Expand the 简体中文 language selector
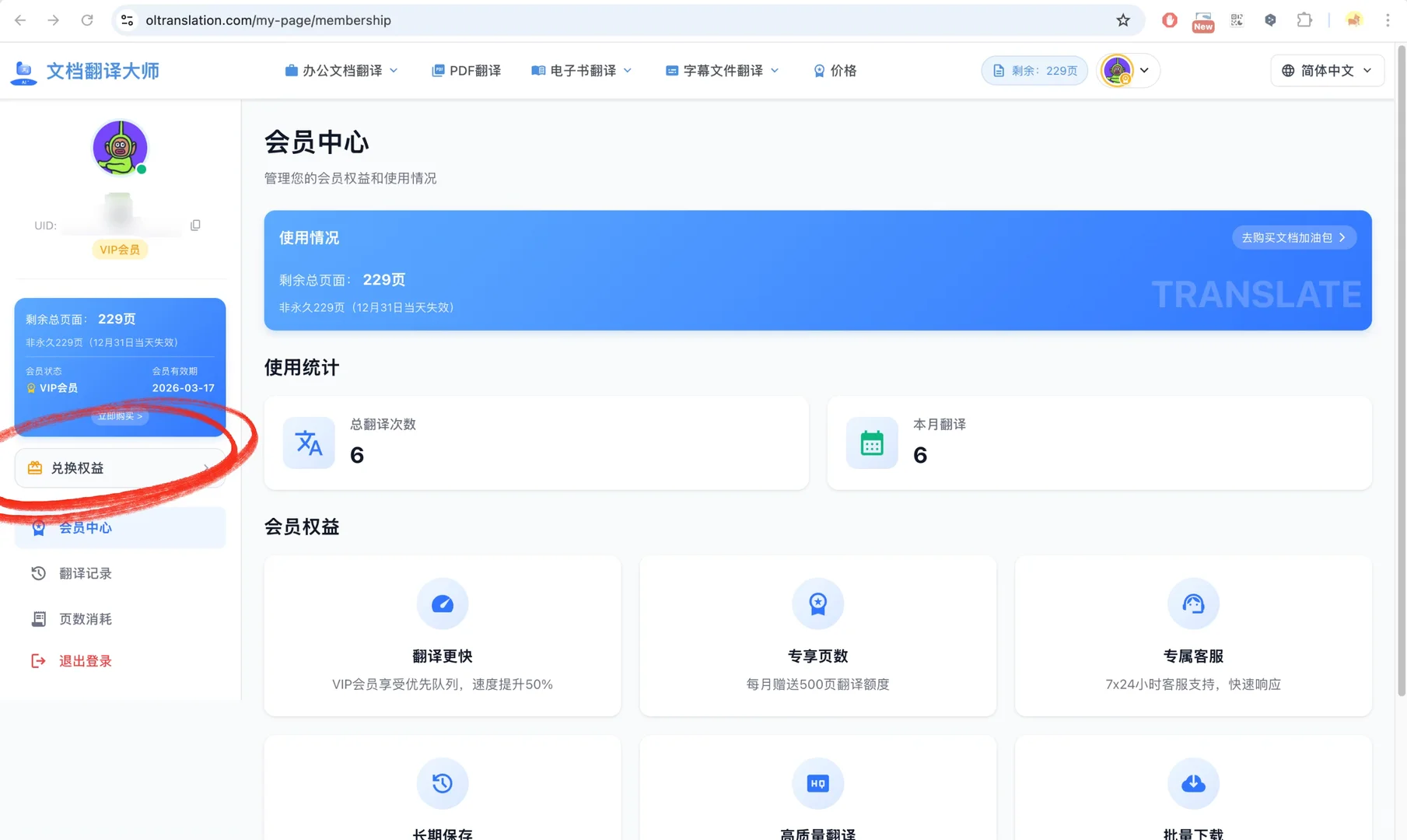This screenshot has height=840, width=1407. [x=1326, y=70]
